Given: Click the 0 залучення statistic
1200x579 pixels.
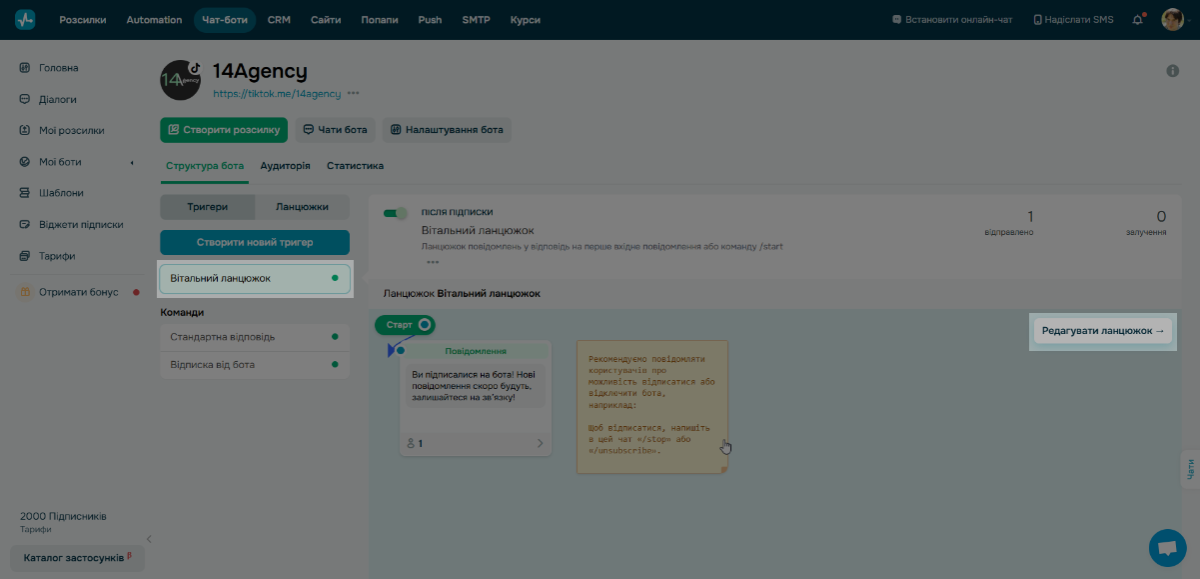Looking at the screenshot, I should (1148, 223).
